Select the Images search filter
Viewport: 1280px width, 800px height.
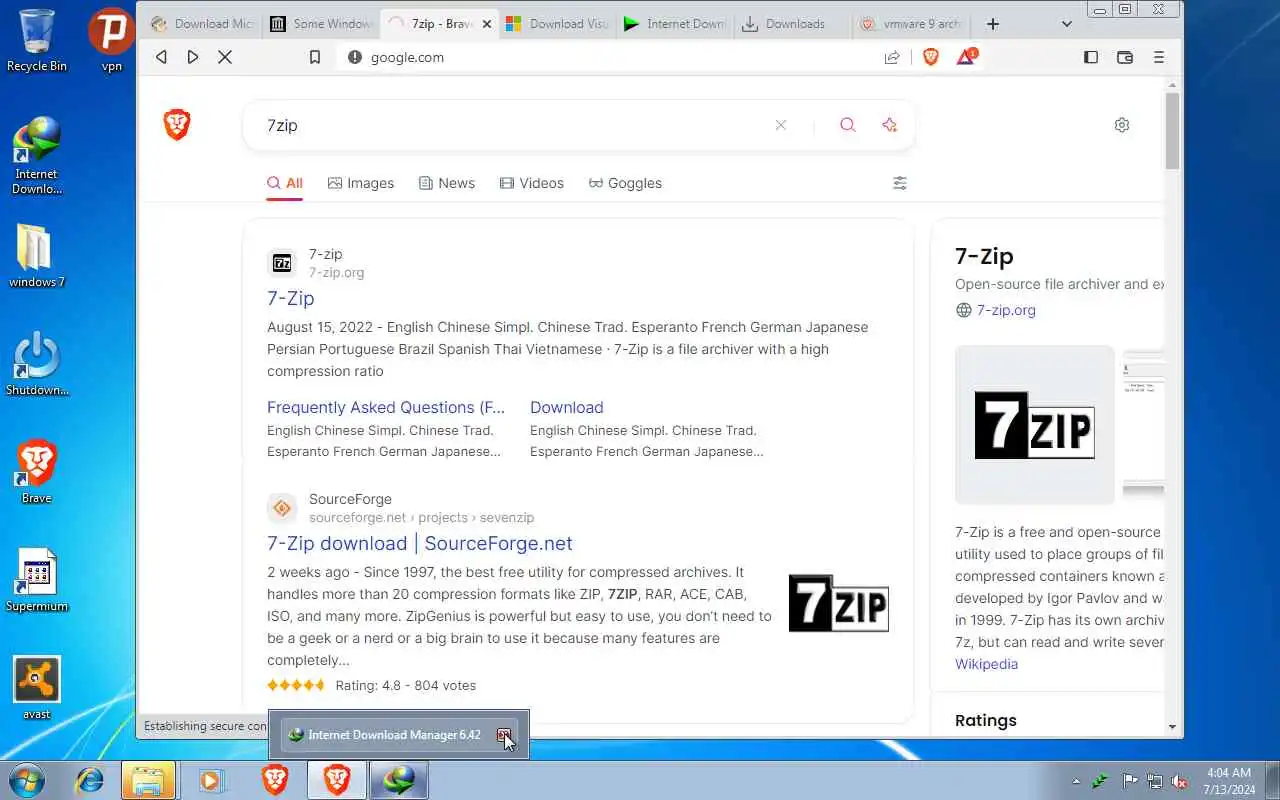[x=361, y=183]
